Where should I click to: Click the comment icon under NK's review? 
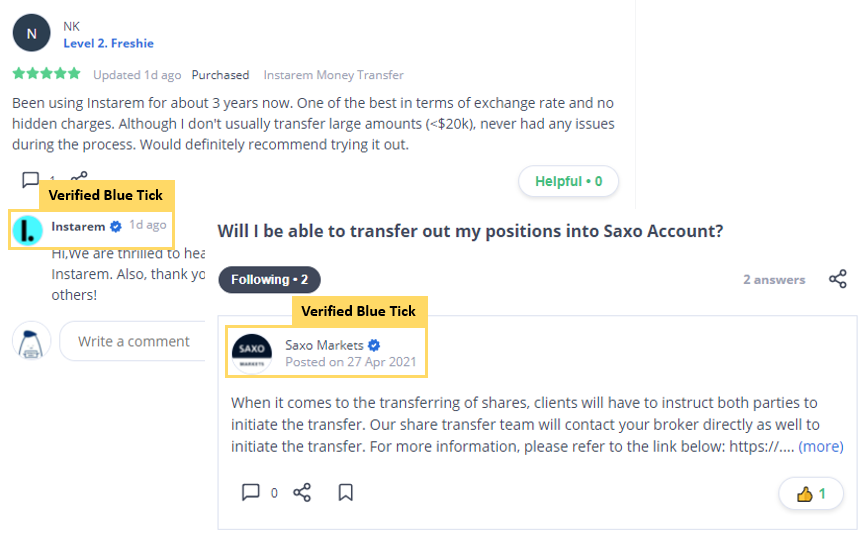pyautogui.click(x=30, y=180)
